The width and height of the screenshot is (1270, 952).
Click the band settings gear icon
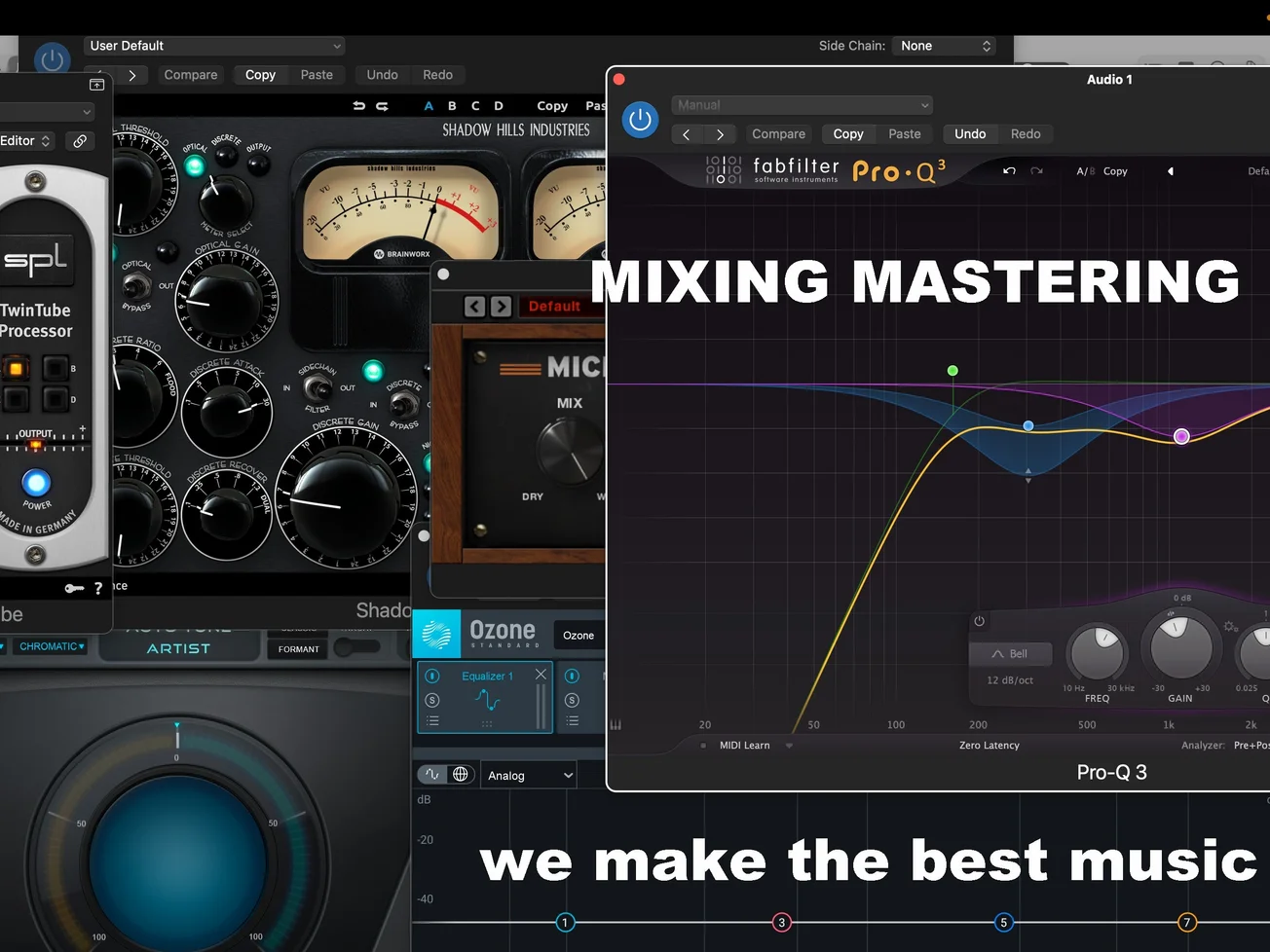pyautogui.click(x=1230, y=627)
